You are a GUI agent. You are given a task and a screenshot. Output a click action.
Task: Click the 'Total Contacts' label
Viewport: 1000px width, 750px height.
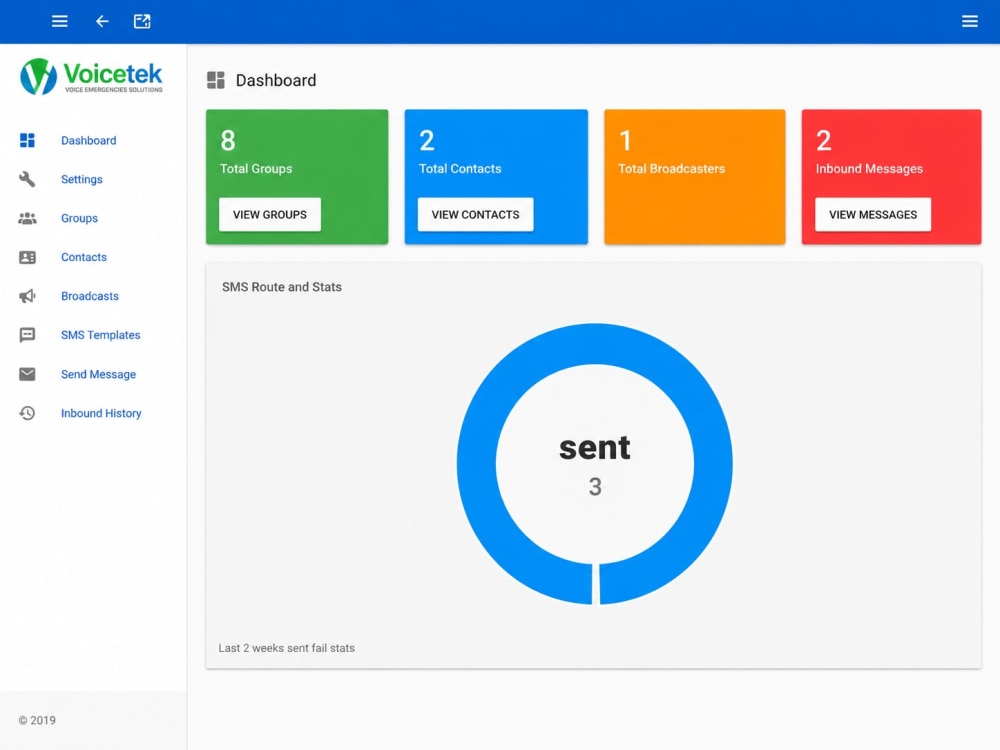click(460, 168)
